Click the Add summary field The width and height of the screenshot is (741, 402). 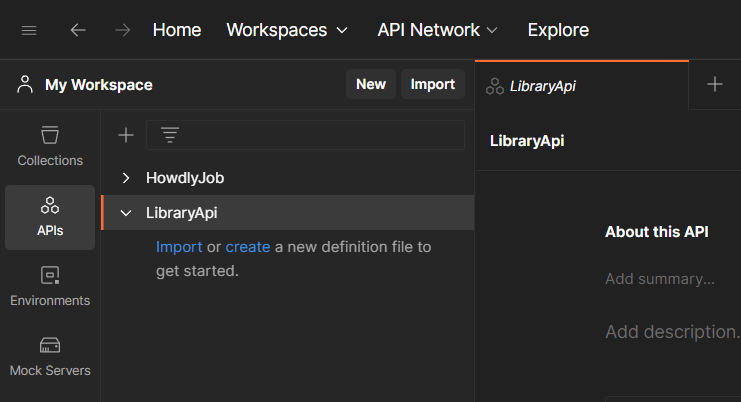pyautogui.click(x=660, y=279)
